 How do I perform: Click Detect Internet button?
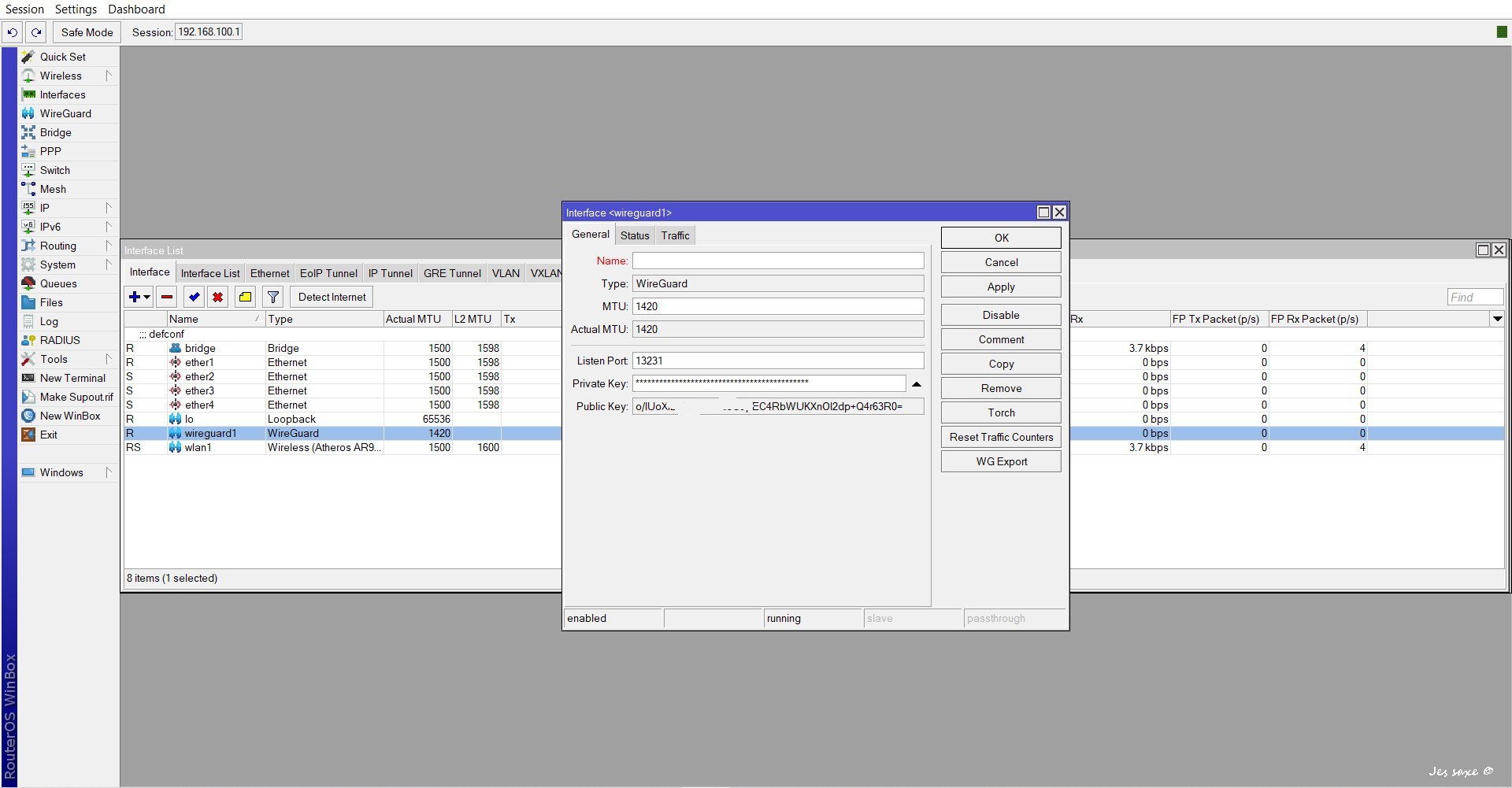point(332,297)
